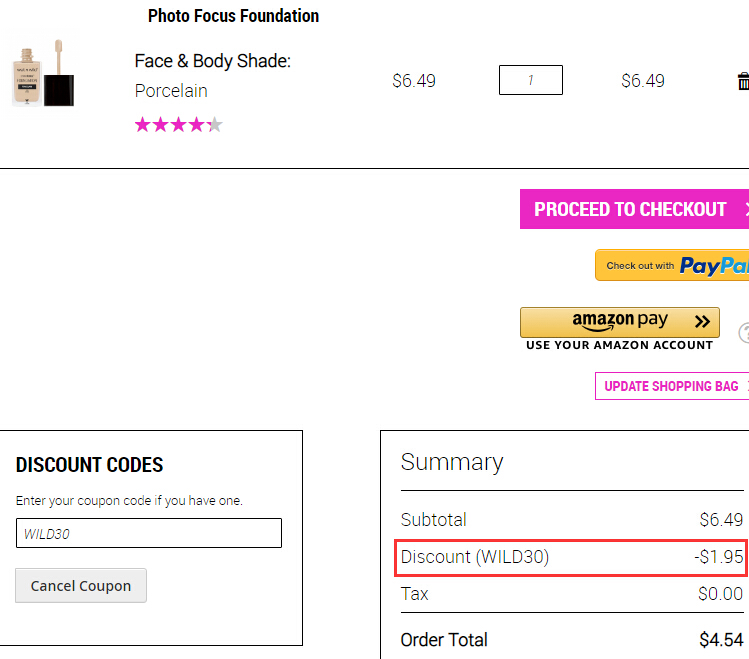This screenshot has width=749, height=659.
Task: Click the Subtotal amount in Summary
Action: click(x=721, y=520)
